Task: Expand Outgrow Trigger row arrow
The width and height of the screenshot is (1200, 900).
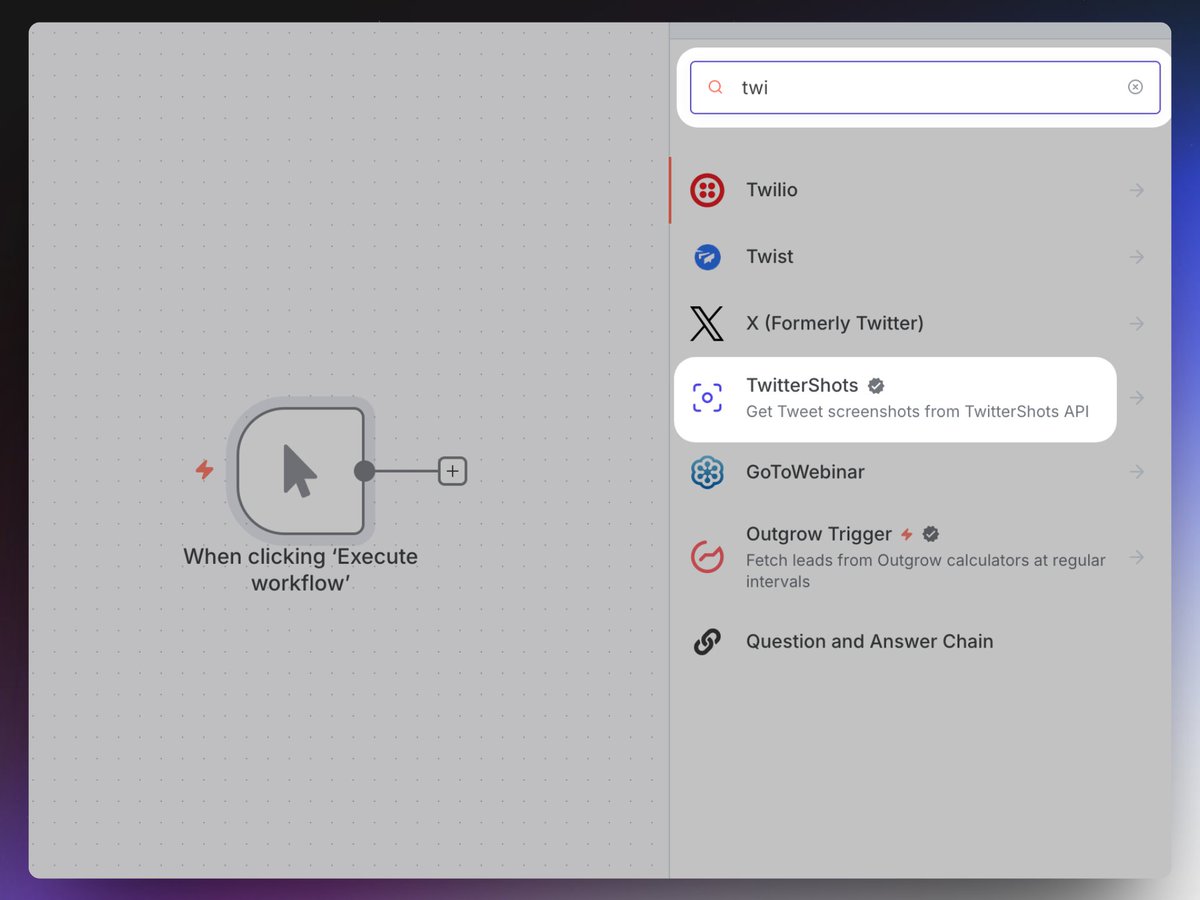Action: tap(1136, 557)
